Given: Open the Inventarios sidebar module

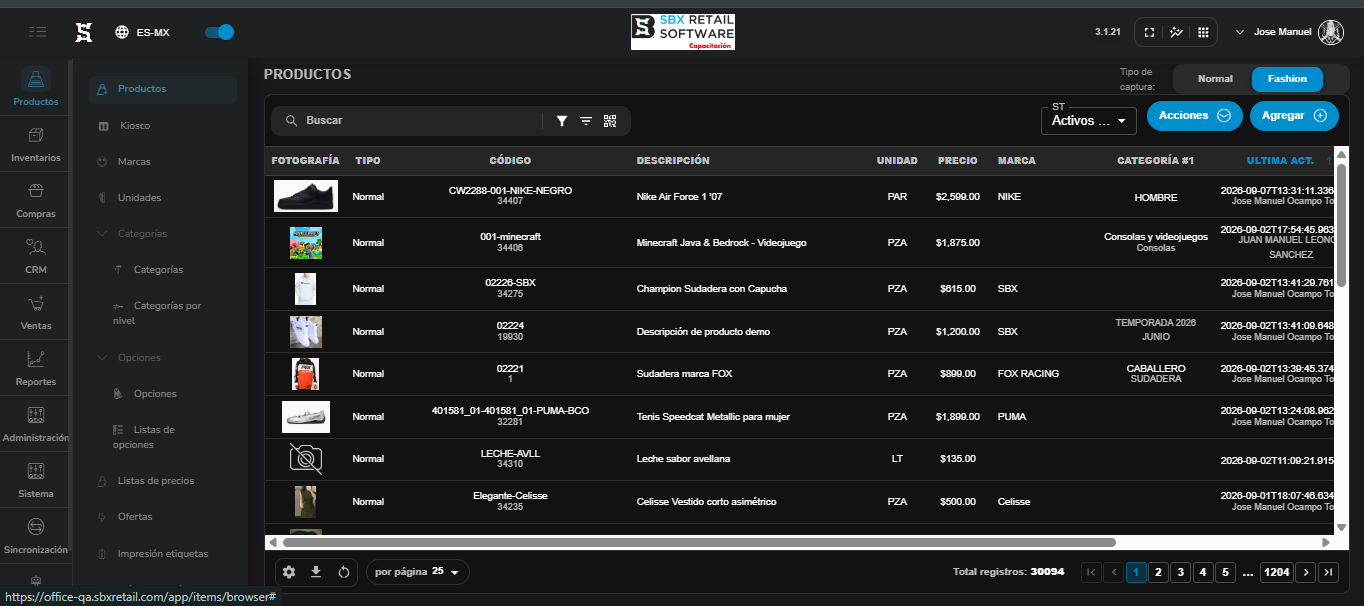Looking at the screenshot, I should coord(35,145).
